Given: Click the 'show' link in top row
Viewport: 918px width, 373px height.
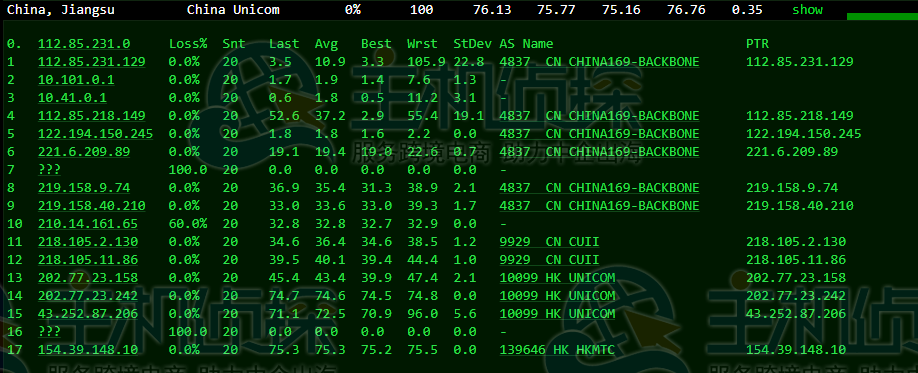Looking at the screenshot, I should click(807, 9).
